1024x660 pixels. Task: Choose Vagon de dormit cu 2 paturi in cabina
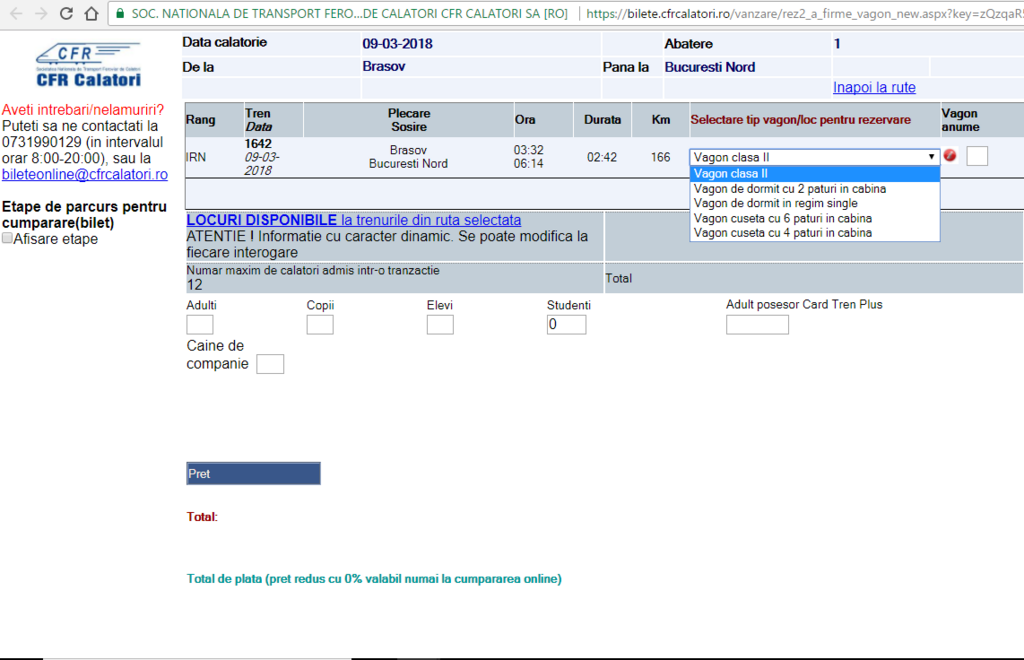point(814,189)
